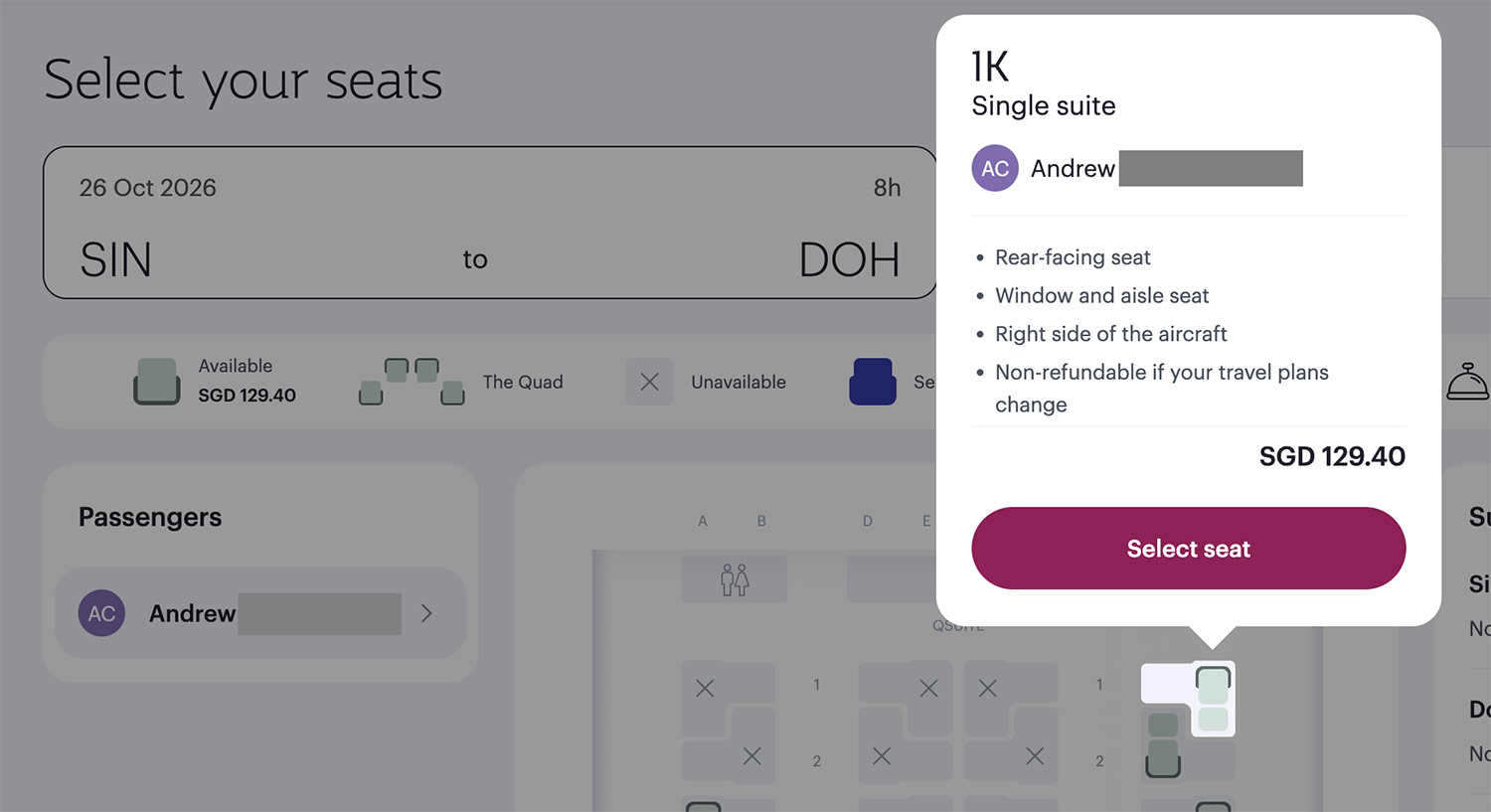This screenshot has width=1491, height=812.
Task: Expand Andrew's passenger row chevron
Action: coord(426,613)
